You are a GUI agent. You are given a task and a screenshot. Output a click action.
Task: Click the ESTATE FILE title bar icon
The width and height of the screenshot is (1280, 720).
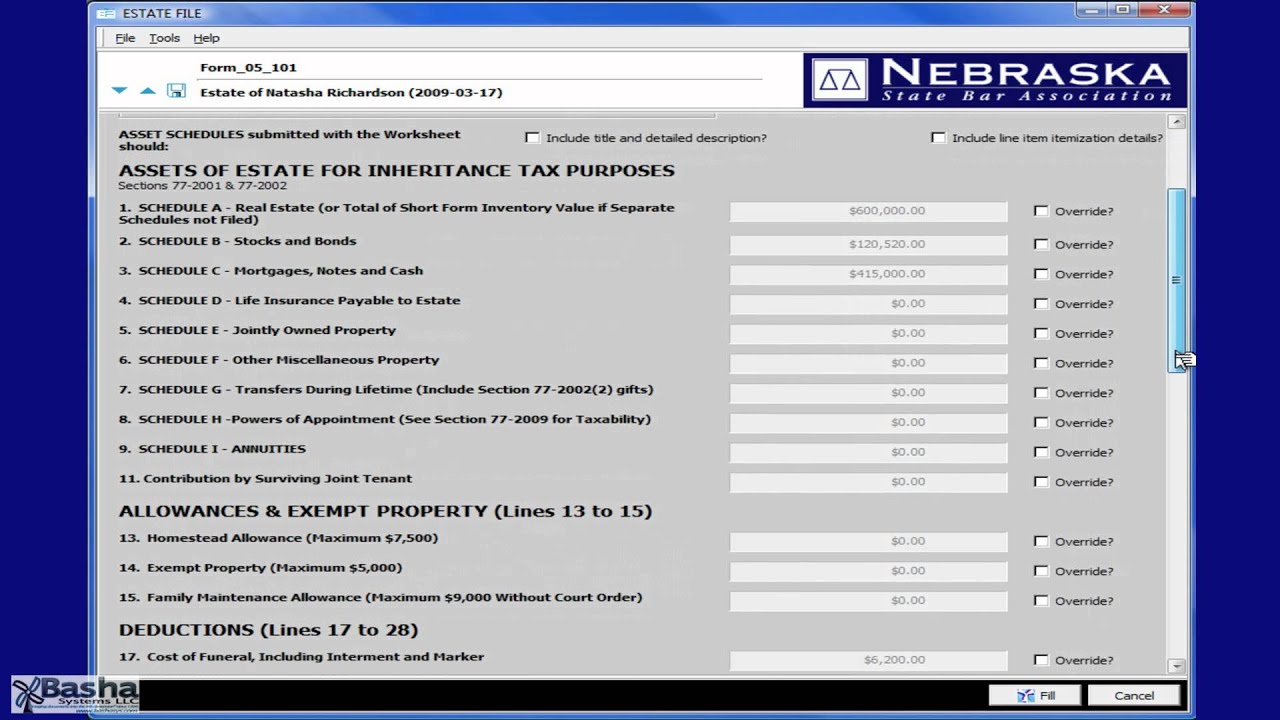(x=106, y=13)
